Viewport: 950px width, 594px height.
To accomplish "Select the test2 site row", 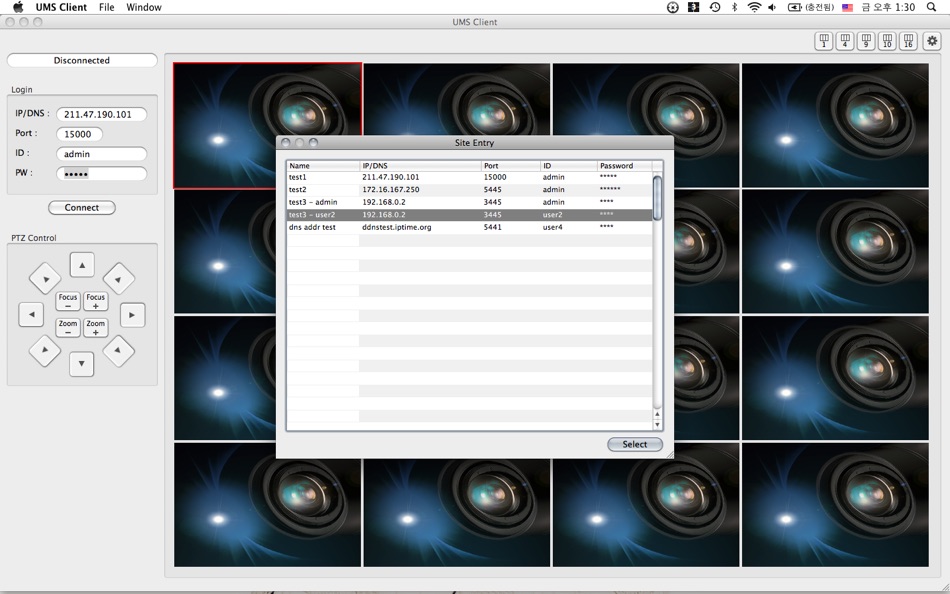I will 470,190.
